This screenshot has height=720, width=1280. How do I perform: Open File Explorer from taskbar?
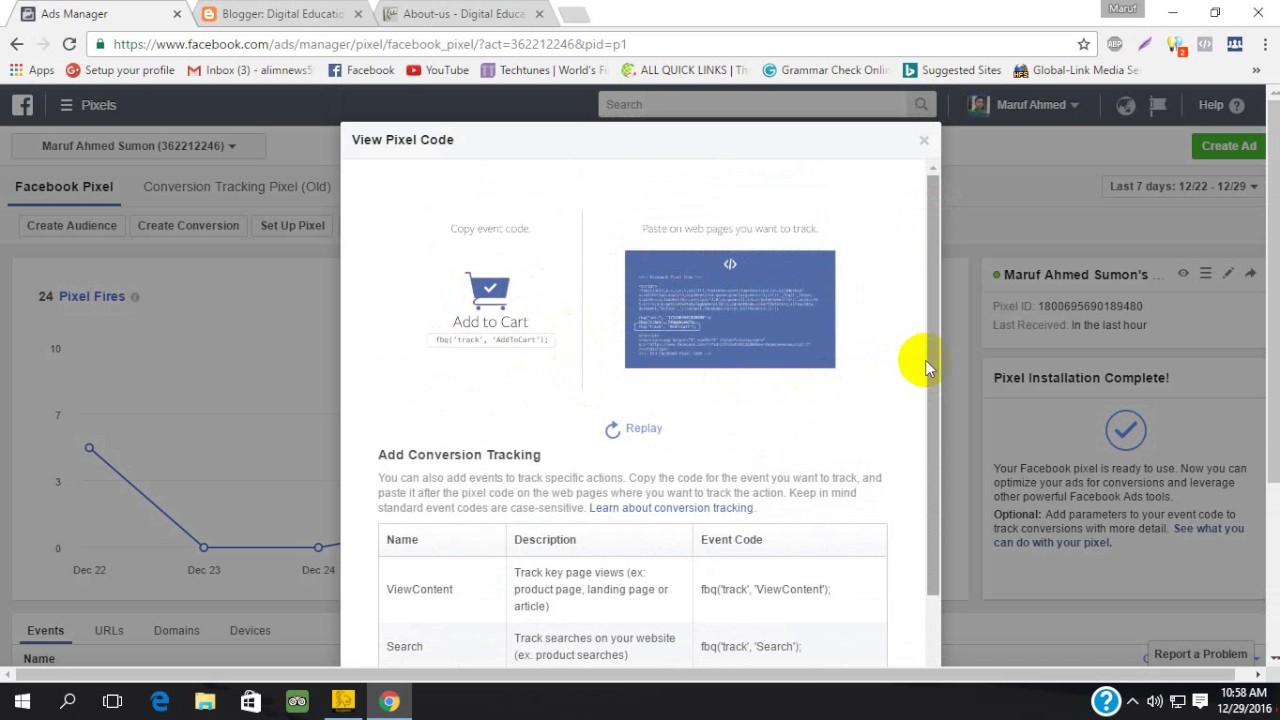[205, 701]
